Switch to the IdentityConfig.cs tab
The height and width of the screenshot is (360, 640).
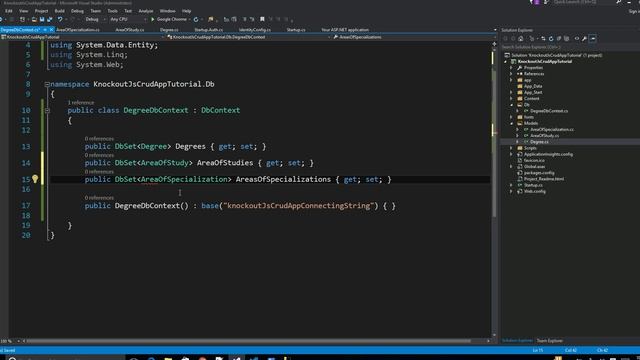[255, 30]
